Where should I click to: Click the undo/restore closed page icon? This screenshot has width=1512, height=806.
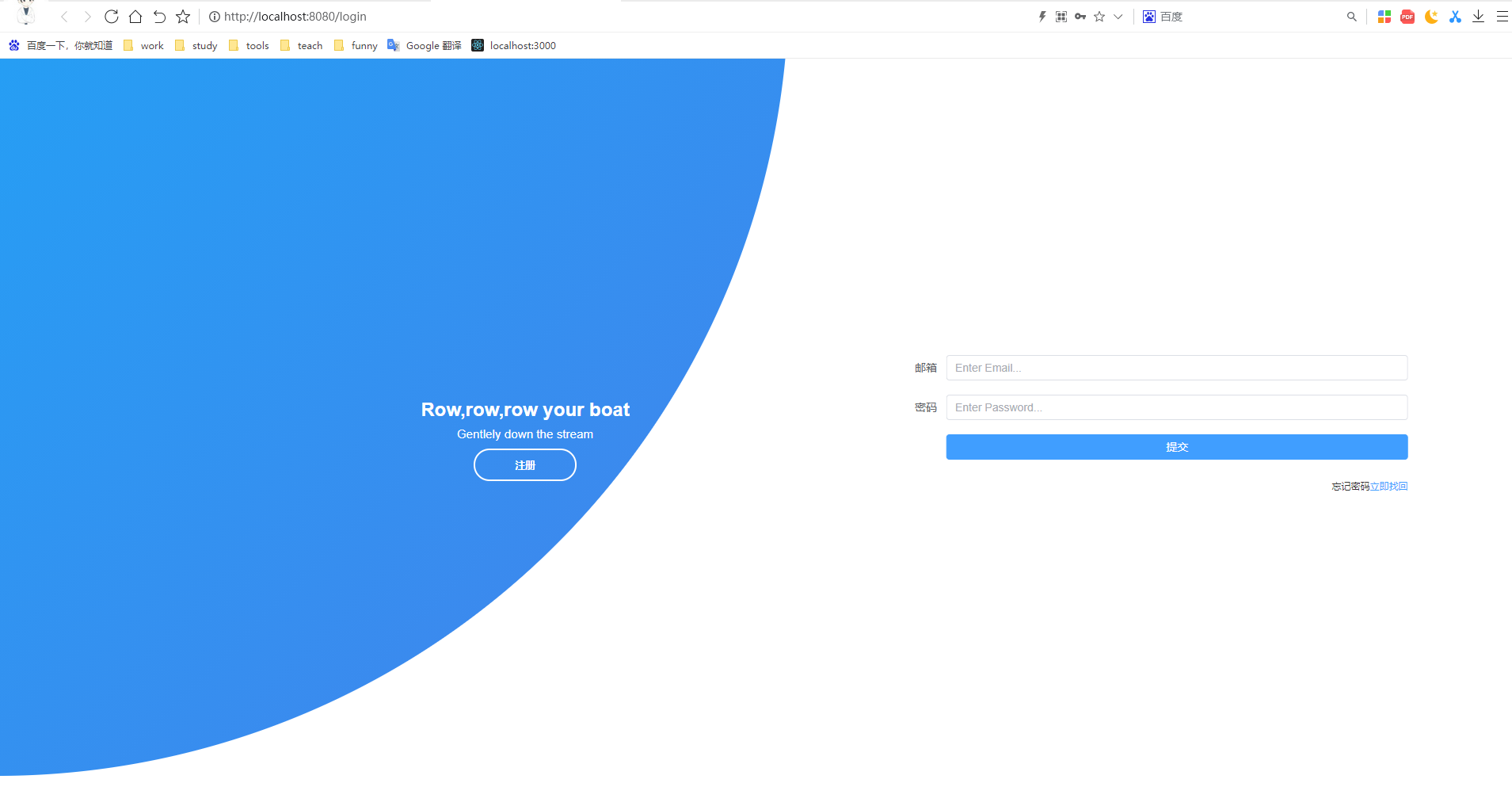[159, 17]
